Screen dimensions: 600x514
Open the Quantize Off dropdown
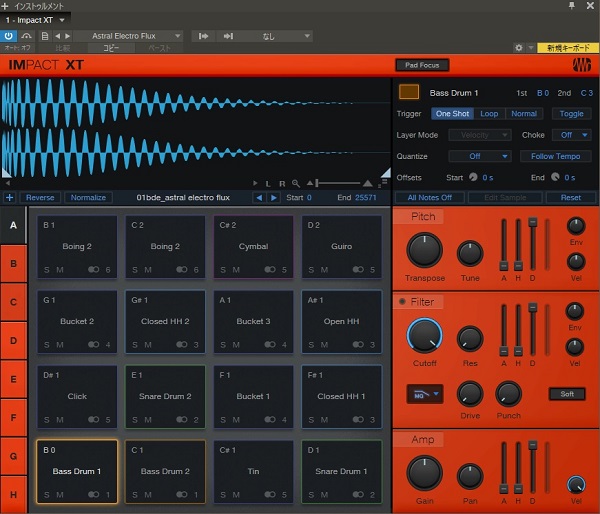click(480, 156)
